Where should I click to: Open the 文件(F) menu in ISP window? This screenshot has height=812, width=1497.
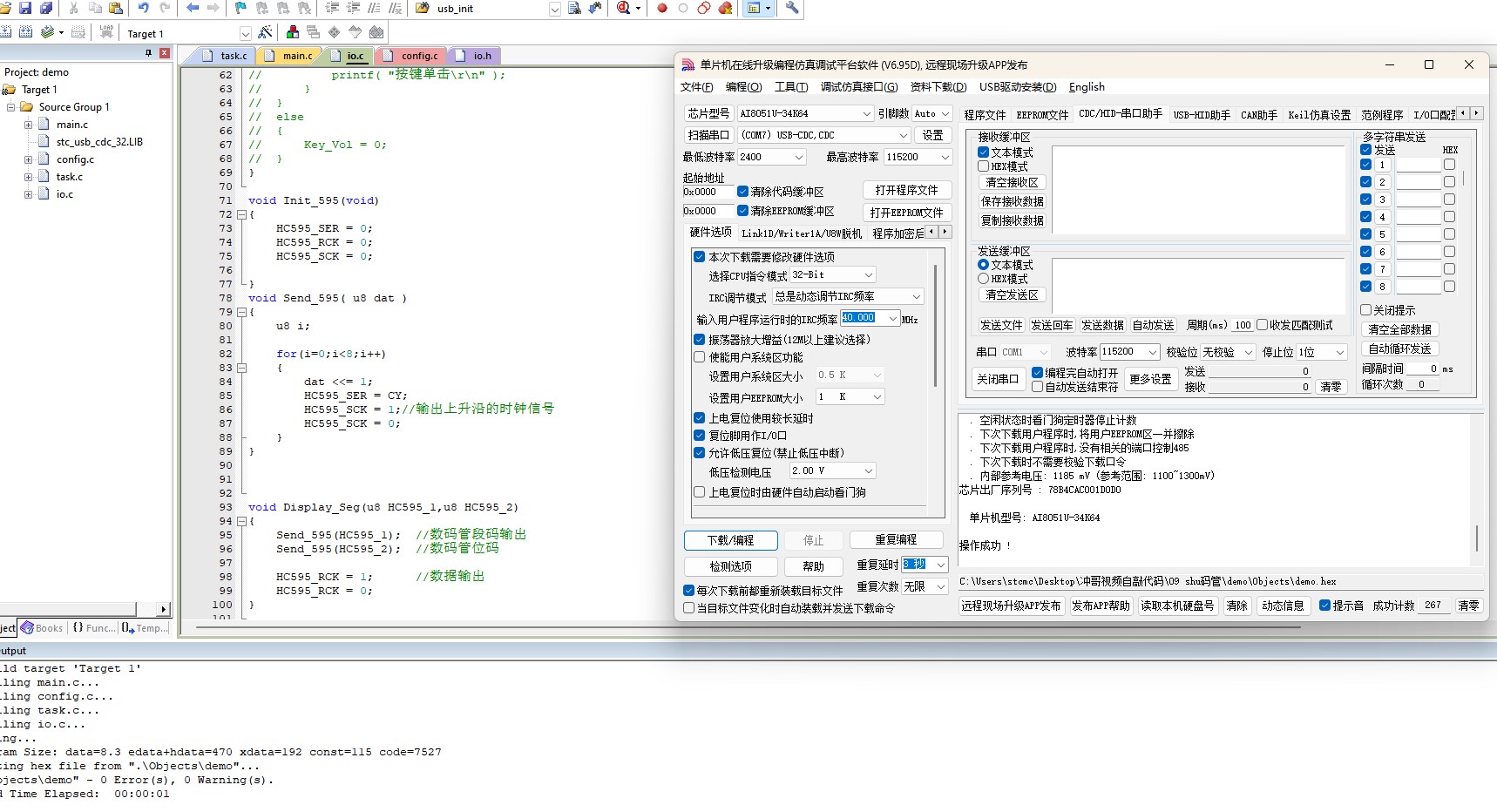point(696,87)
